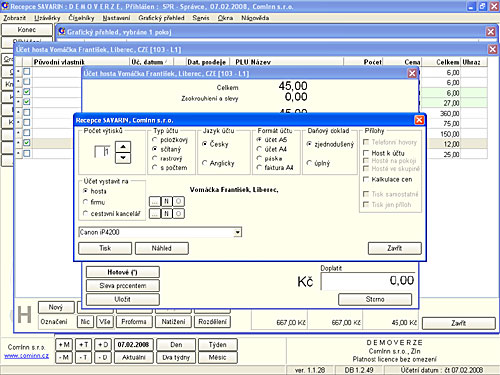Click the Tisk print button
This screenshot has height=375, width=500.
click(x=105, y=248)
